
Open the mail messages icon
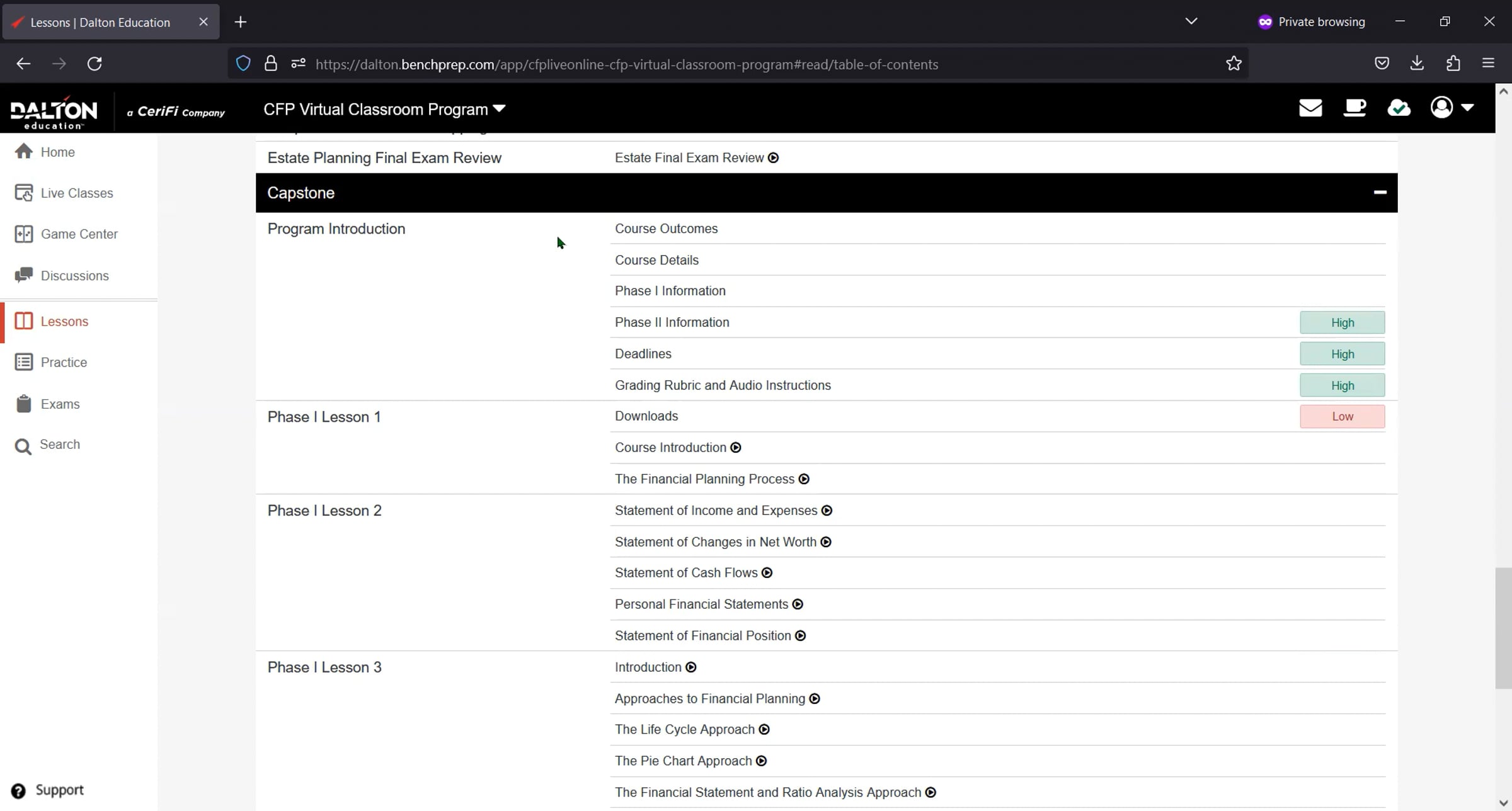(1310, 108)
